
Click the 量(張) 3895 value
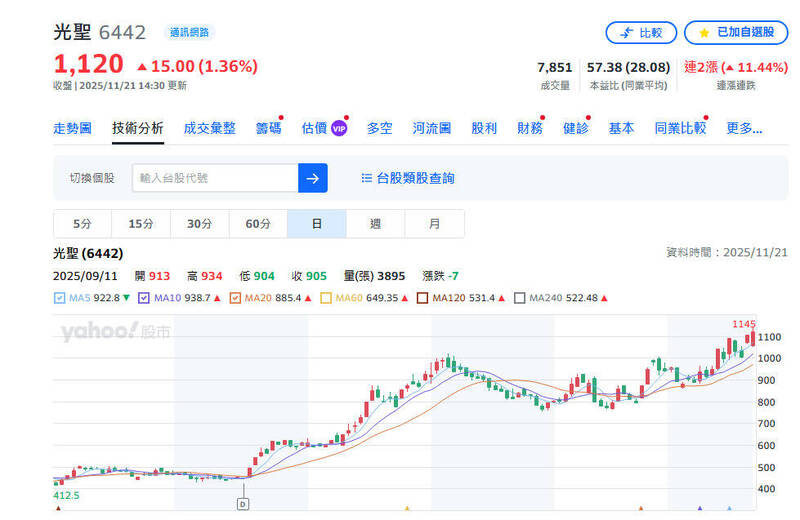374,276
